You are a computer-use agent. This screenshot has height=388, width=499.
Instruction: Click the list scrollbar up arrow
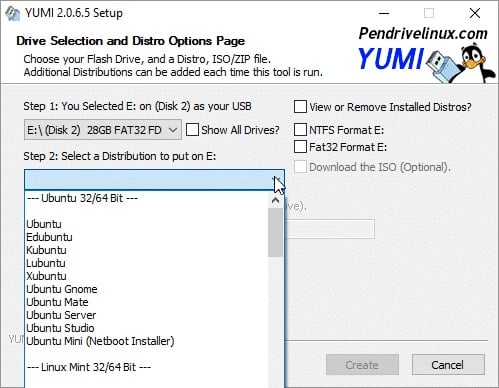(x=275, y=200)
